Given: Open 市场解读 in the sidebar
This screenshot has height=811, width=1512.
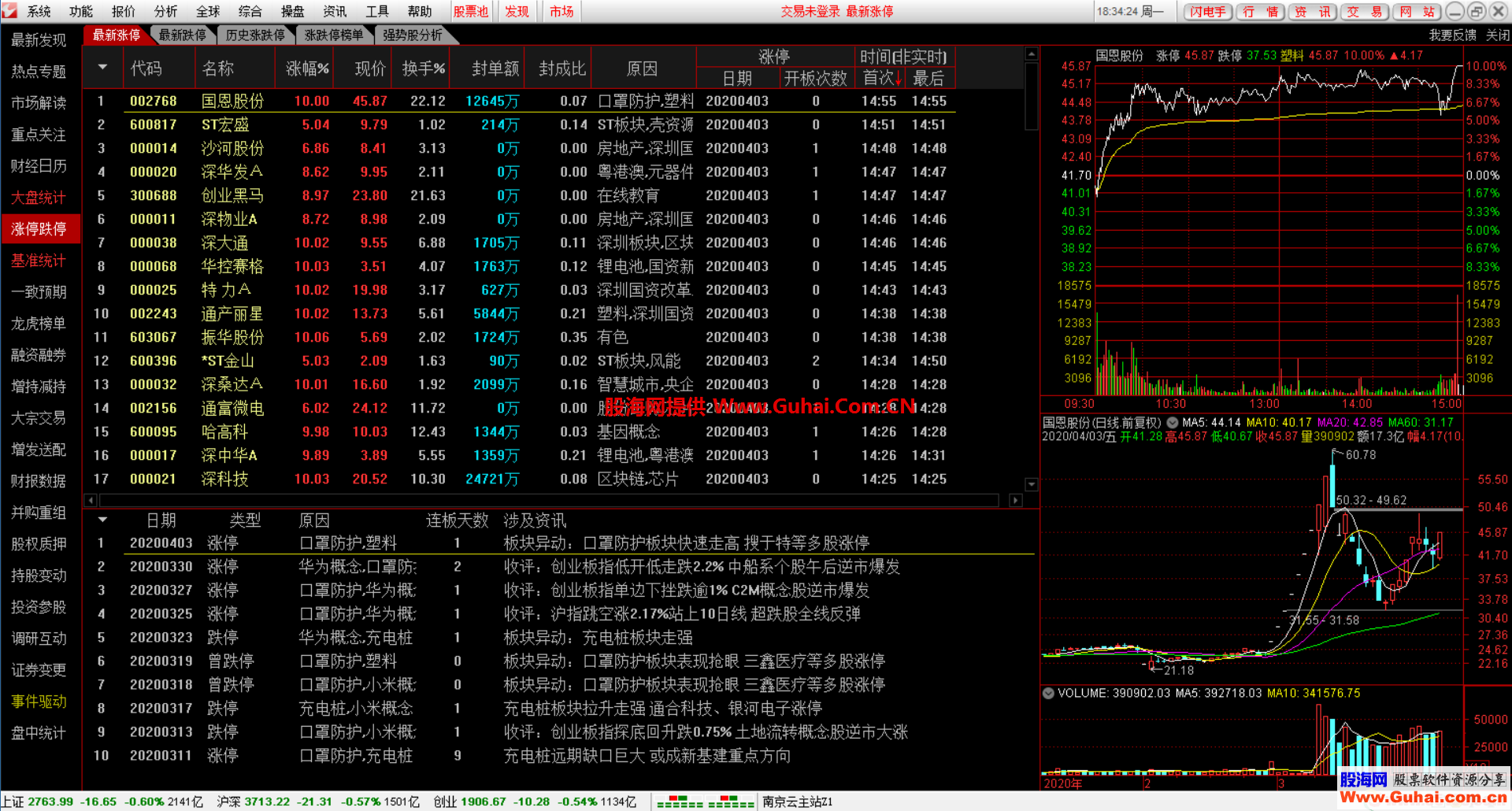Looking at the screenshot, I should tap(39, 102).
